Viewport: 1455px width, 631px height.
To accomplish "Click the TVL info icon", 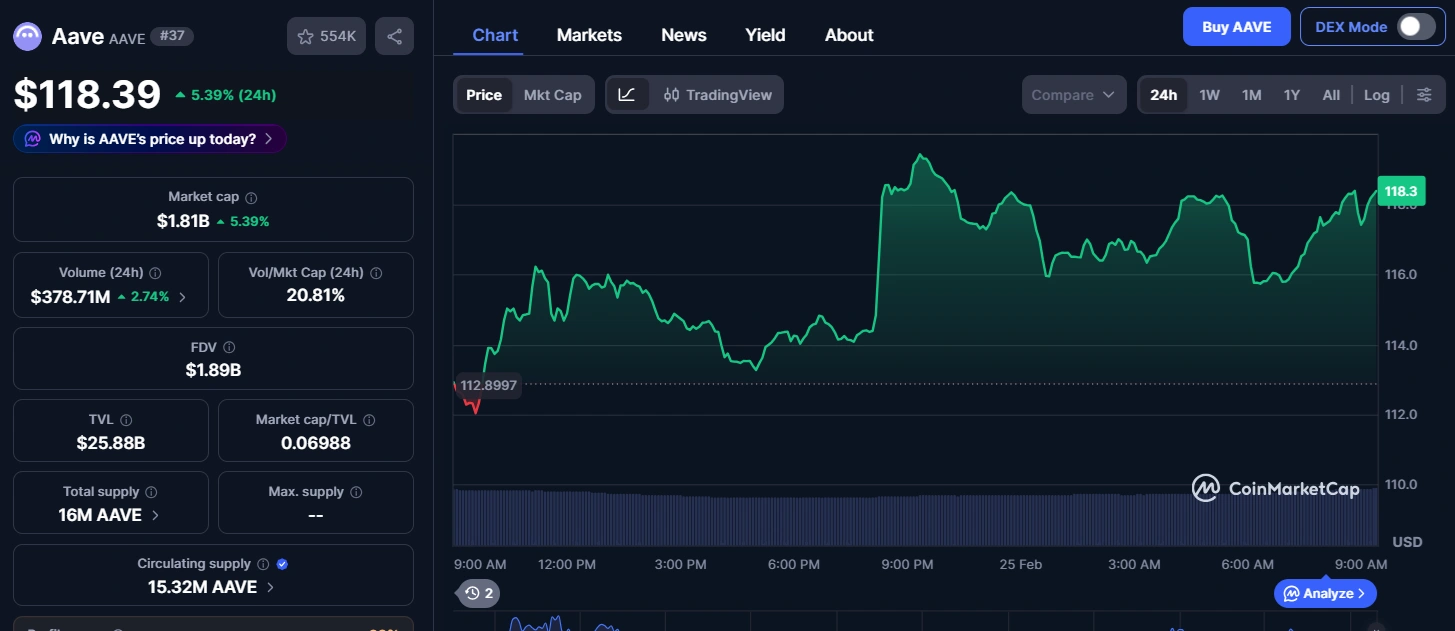I will 126,421.
